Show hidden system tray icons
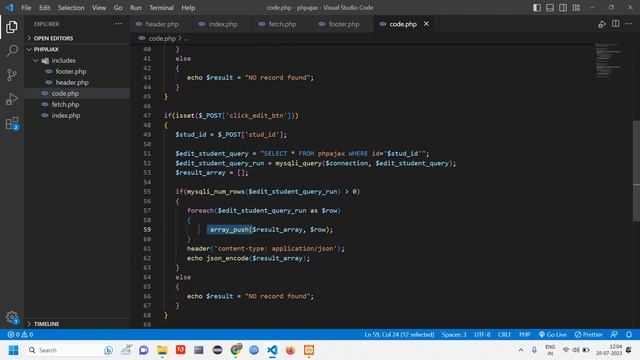 point(521,350)
